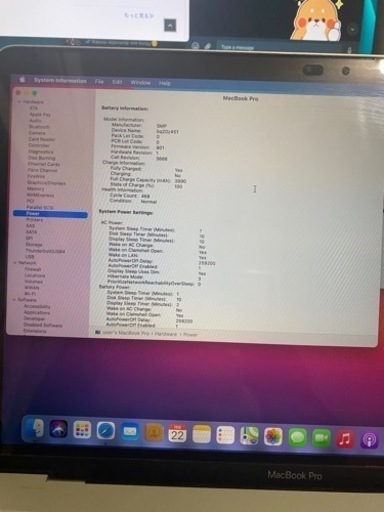384x512 pixels.
Task: Select Fibre Channel in the sidebar
Action: coord(42,170)
